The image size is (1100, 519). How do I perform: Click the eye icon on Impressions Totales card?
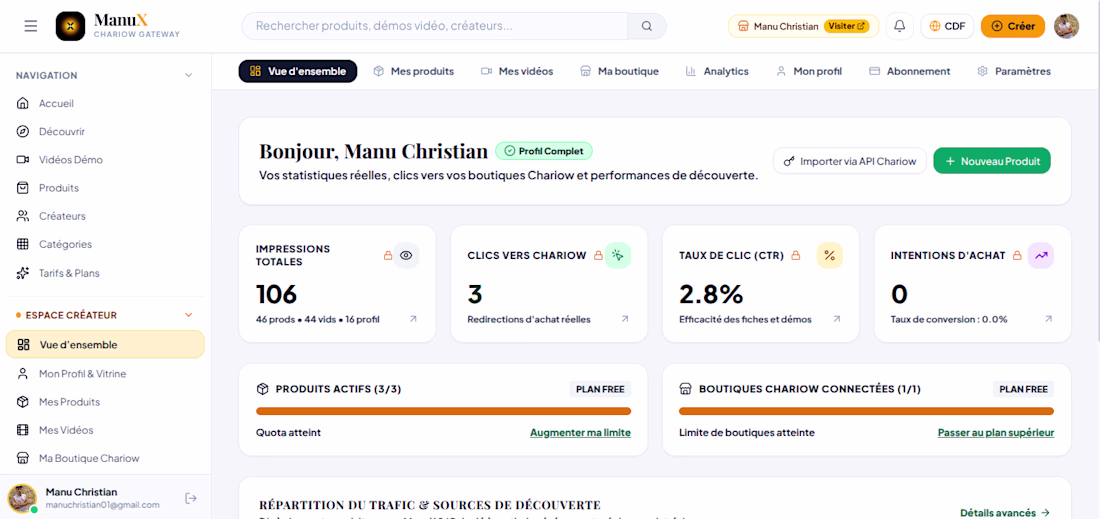(405, 255)
